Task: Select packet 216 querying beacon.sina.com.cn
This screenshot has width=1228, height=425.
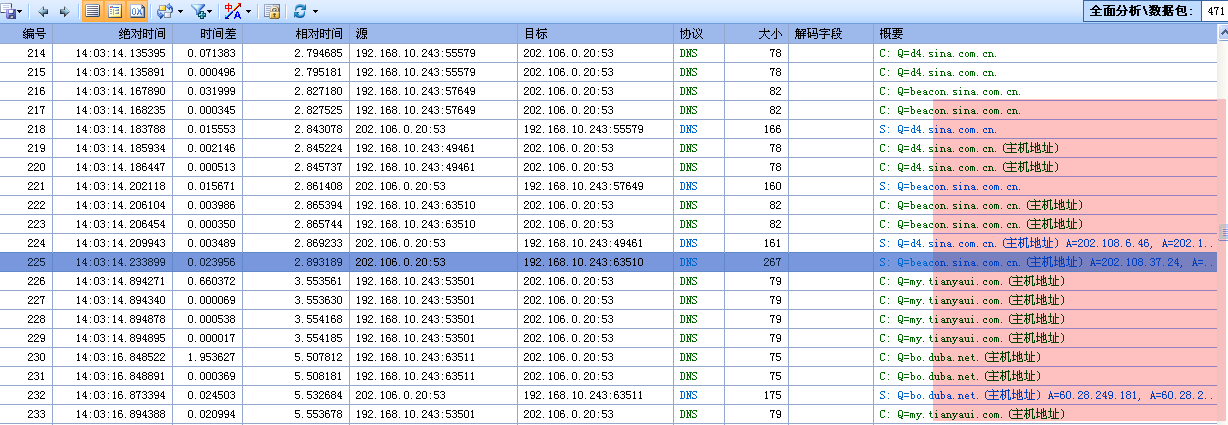Action: point(608,91)
